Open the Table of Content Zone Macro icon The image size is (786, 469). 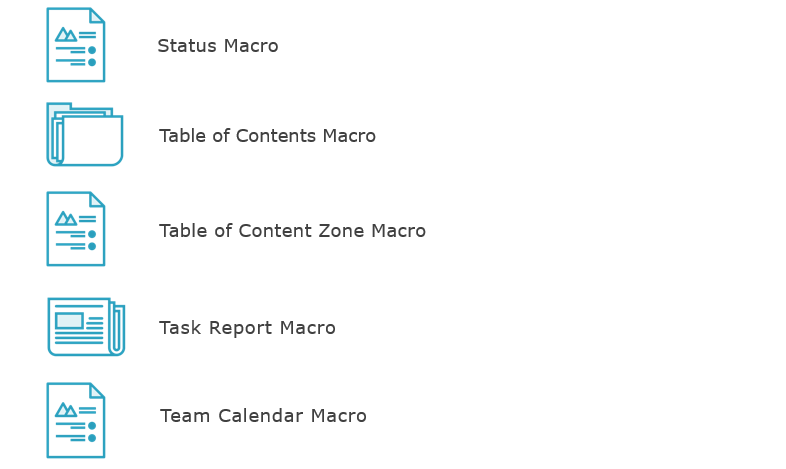click(76, 229)
